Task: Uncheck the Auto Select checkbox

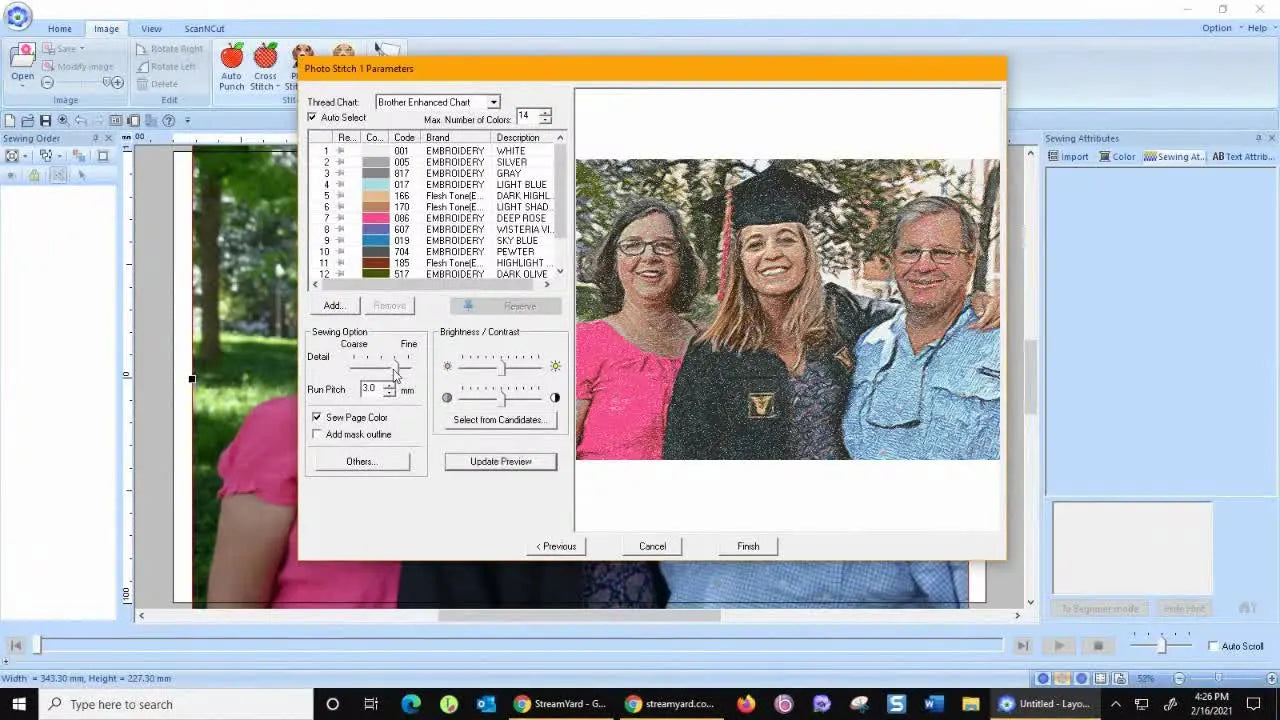Action: pos(313,118)
